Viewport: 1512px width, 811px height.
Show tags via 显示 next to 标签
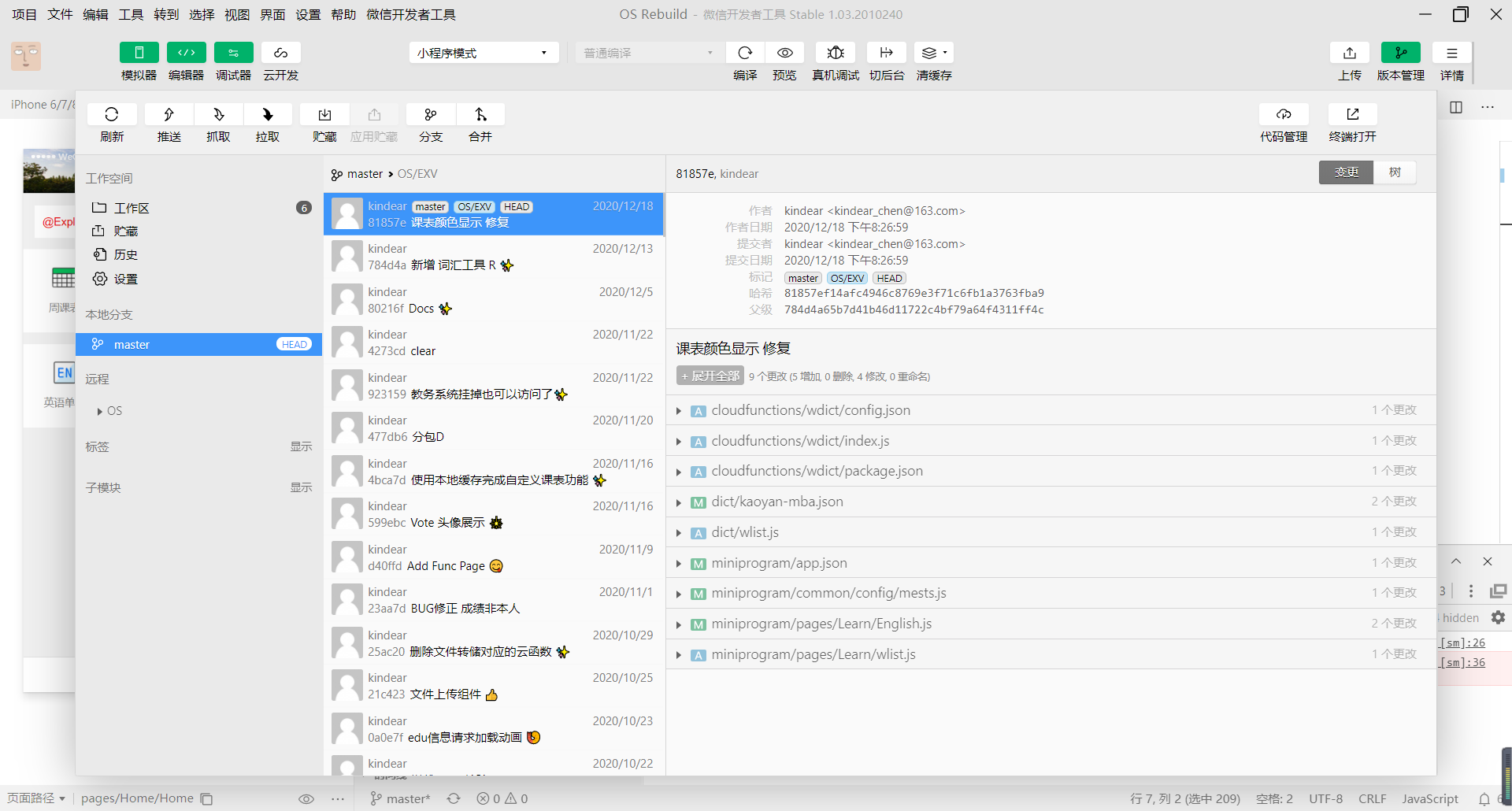click(301, 446)
